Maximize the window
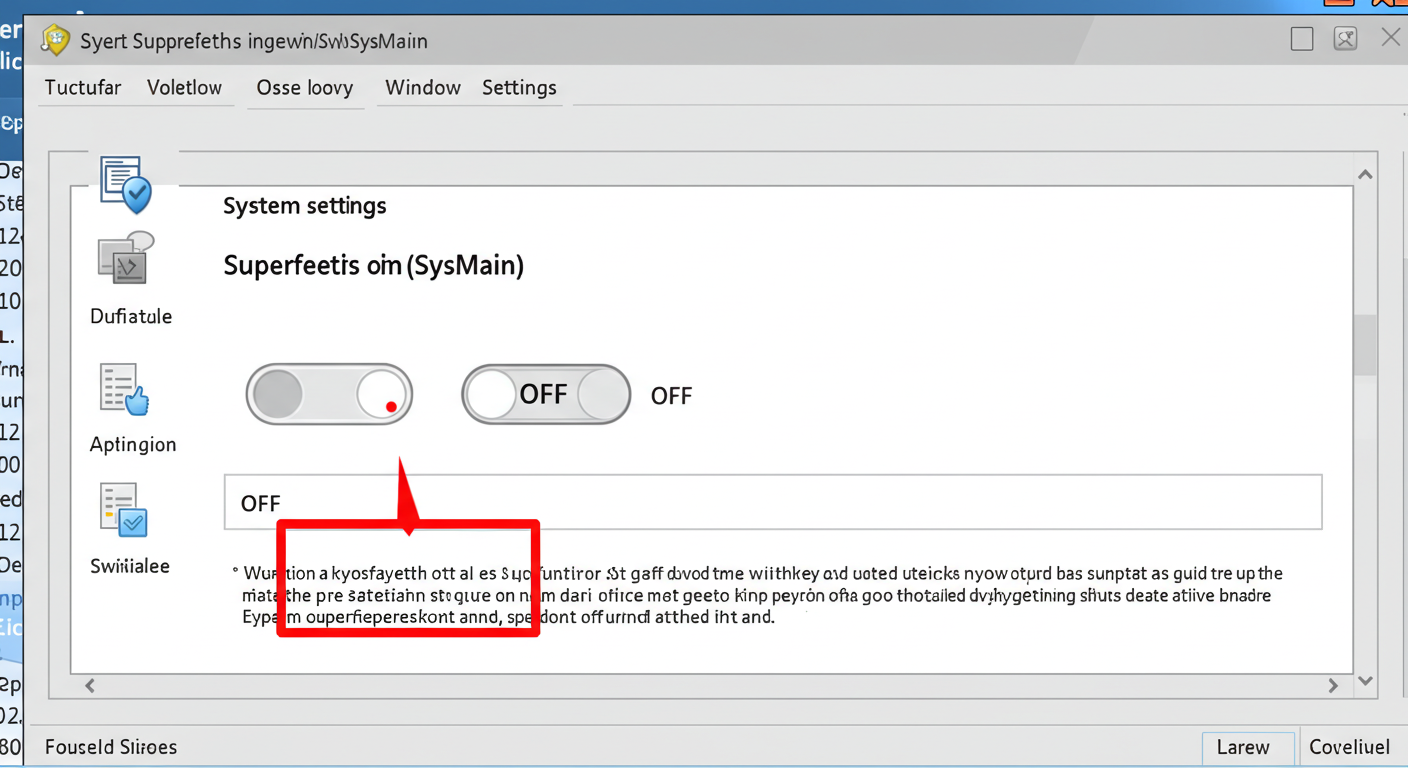The height and width of the screenshot is (768, 1408). tap(1302, 39)
